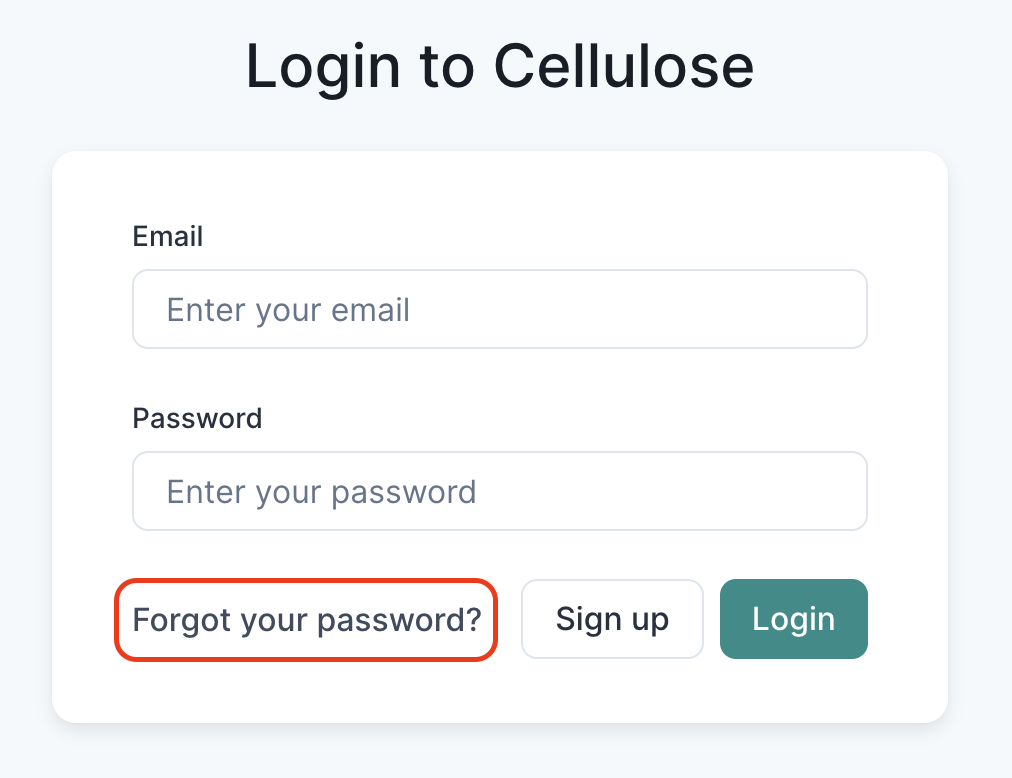This screenshot has height=778, width=1012.
Task: Submit the form with the Login button
Action: coord(793,619)
